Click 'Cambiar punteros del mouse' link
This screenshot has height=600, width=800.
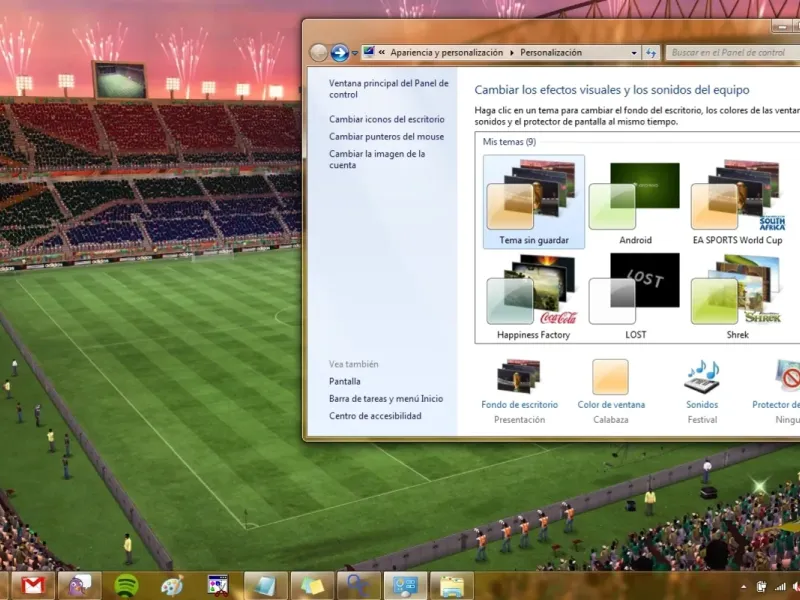[386, 137]
